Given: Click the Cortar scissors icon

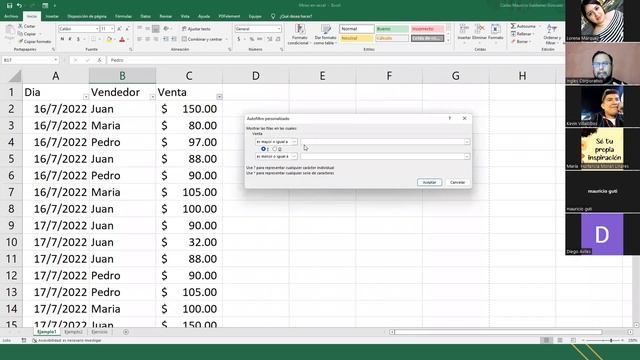Looking at the screenshot, I should click(21, 26).
